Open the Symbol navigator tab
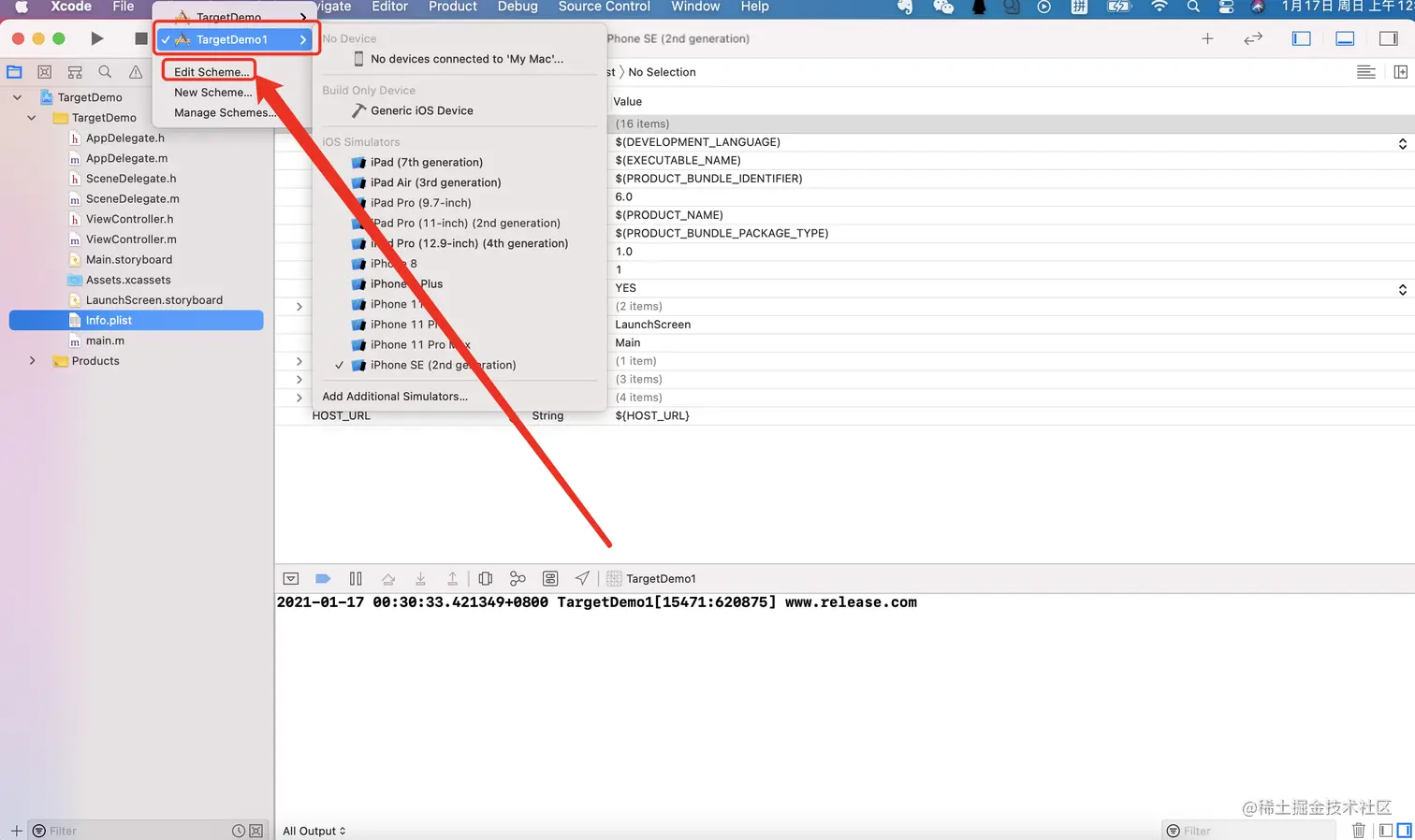 tap(75, 72)
